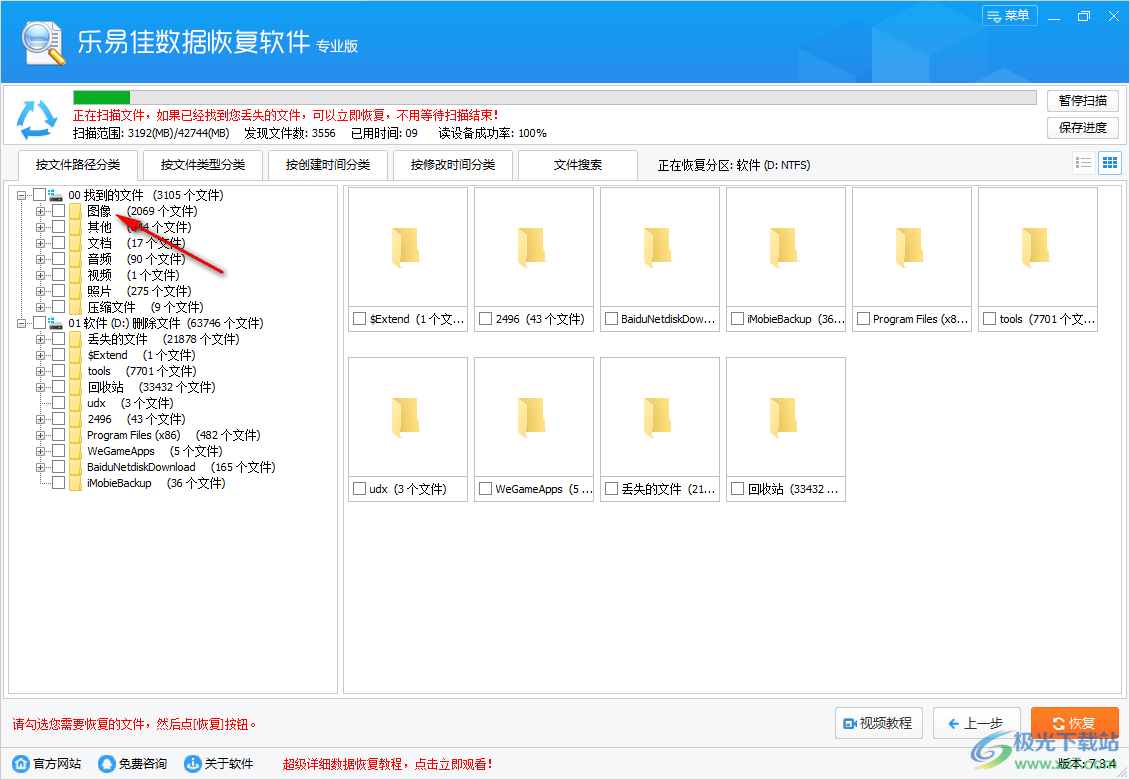Click the orange 恢复 button
The image size is (1130, 780).
coord(1074,723)
